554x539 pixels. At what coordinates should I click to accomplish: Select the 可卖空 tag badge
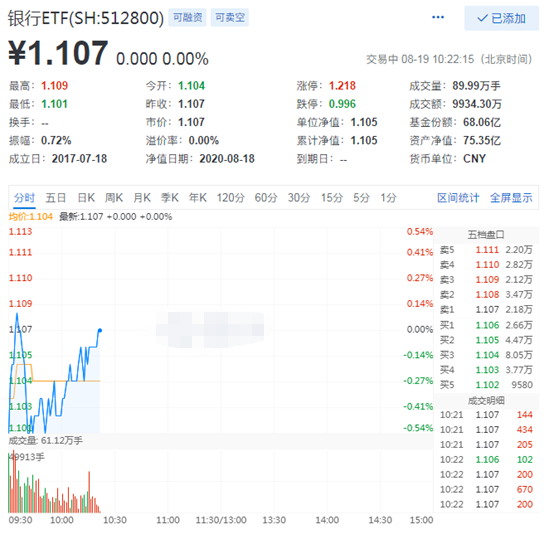(x=230, y=17)
